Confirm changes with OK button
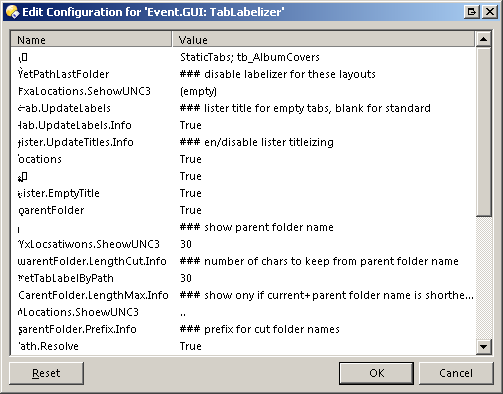This screenshot has height=394, width=503. coord(376,373)
